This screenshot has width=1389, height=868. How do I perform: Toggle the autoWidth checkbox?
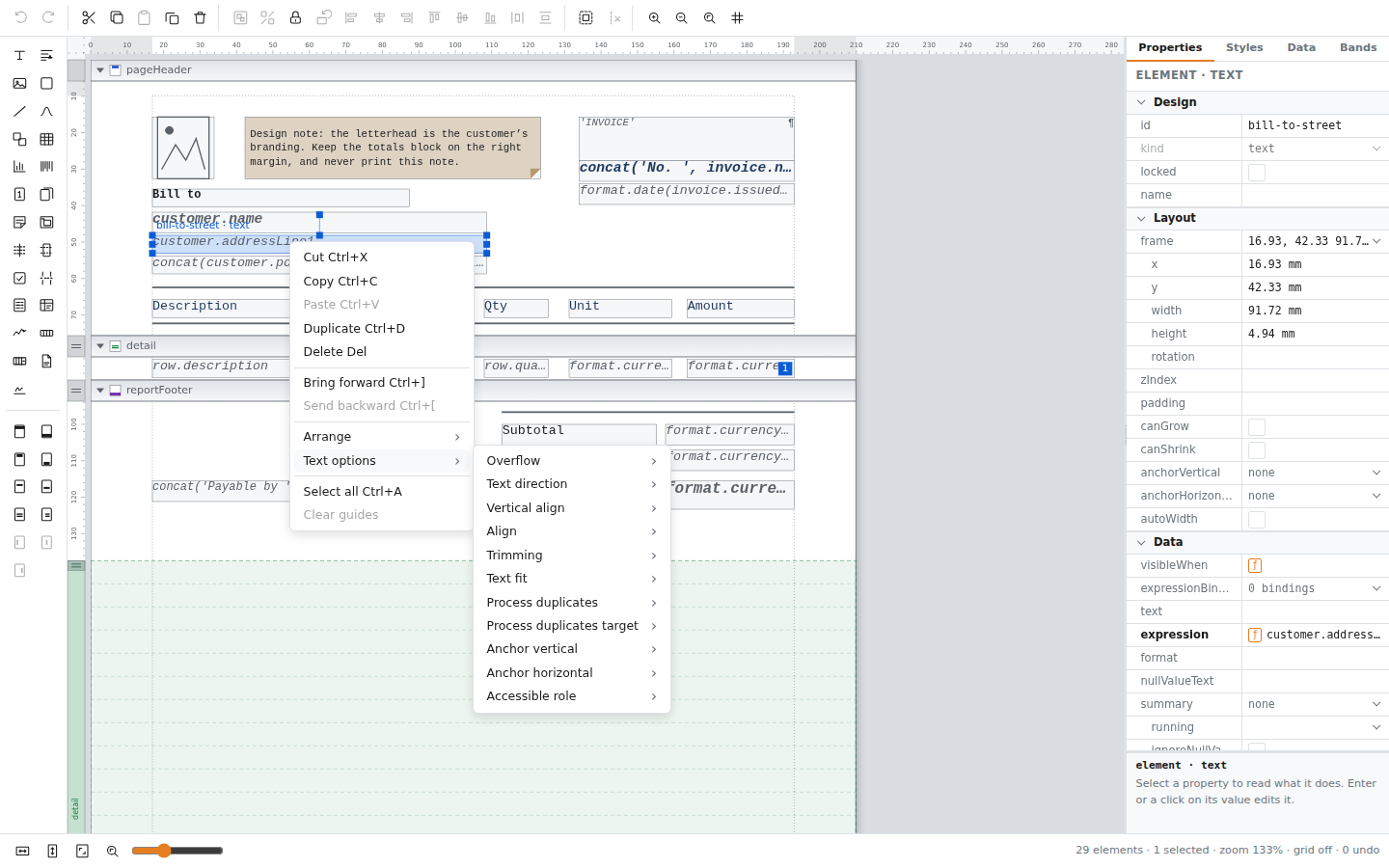point(1257,519)
